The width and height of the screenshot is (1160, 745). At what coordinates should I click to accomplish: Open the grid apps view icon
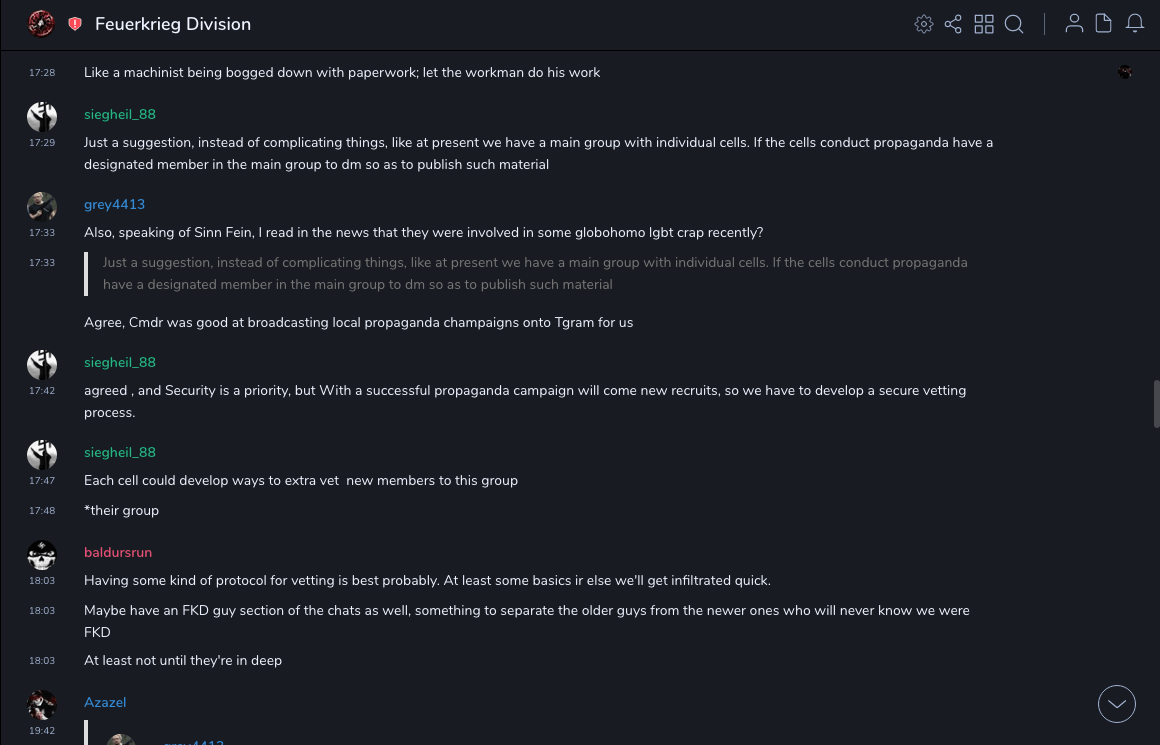(984, 24)
